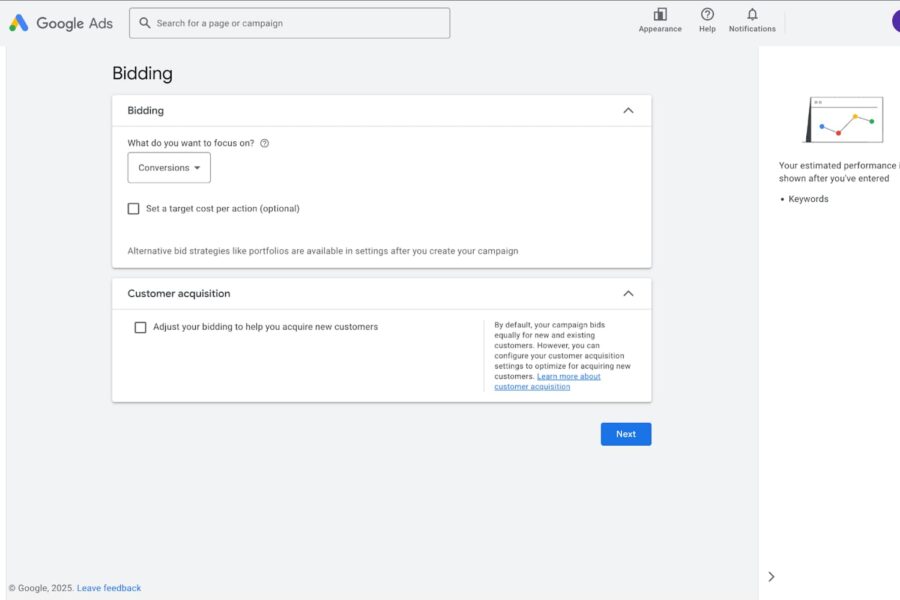Toggle side panel with right arrow chevron
This screenshot has width=900, height=600.
(x=771, y=576)
